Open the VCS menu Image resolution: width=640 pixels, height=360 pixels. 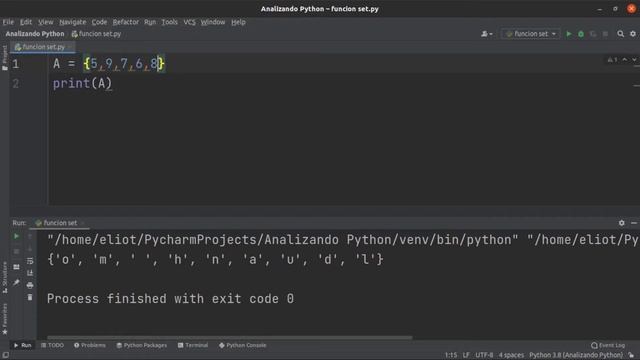pos(189,22)
